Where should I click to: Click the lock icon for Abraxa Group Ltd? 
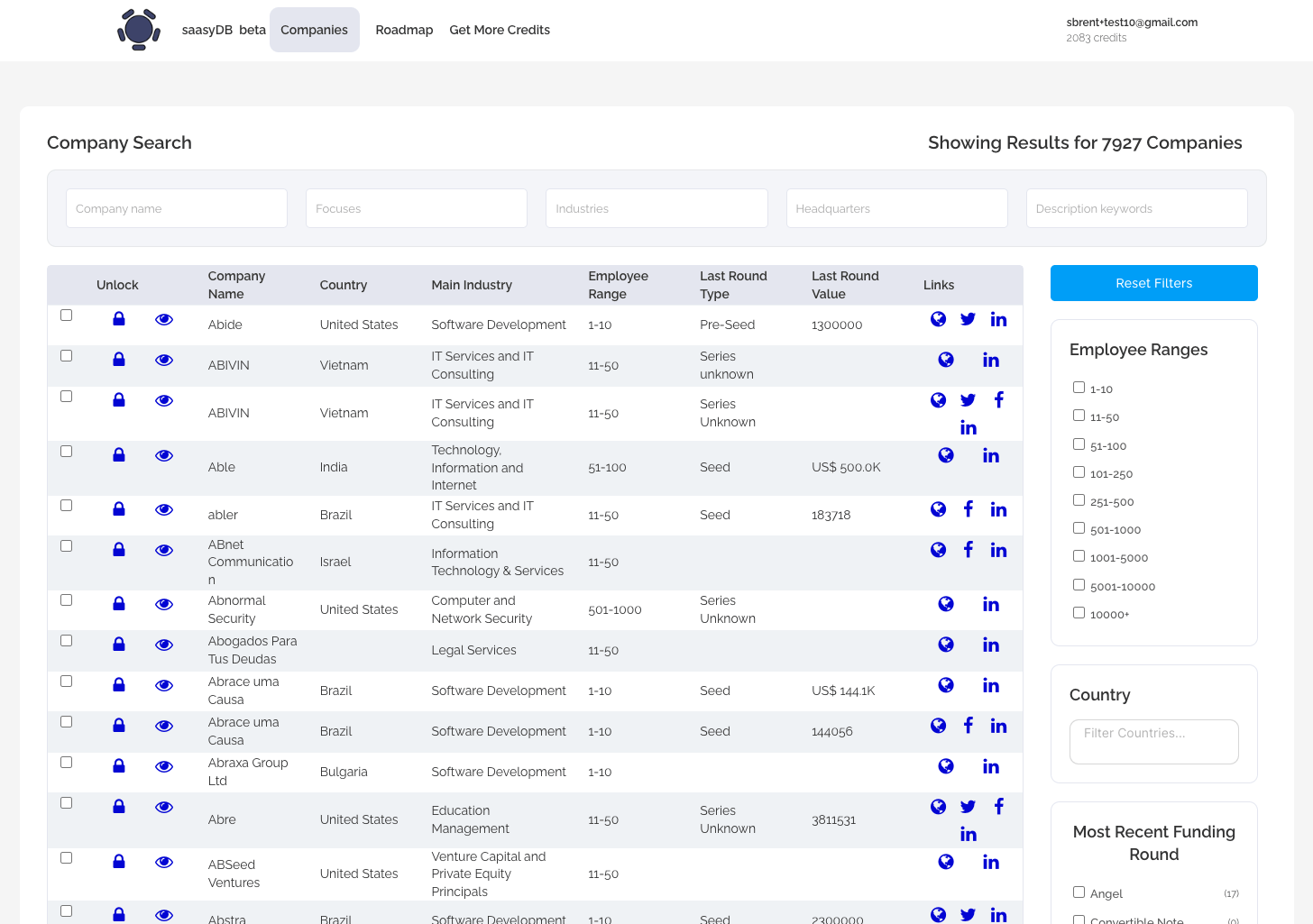pos(119,766)
